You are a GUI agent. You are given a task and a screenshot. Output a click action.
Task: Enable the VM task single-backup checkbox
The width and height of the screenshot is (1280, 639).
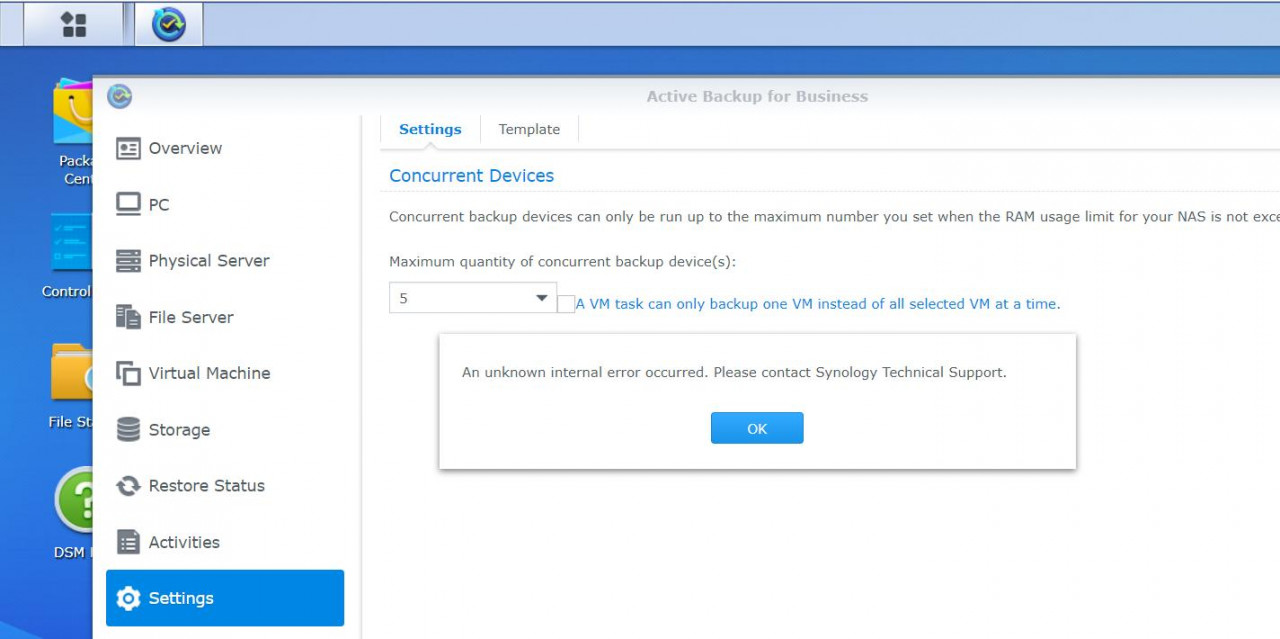pyautogui.click(x=566, y=304)
